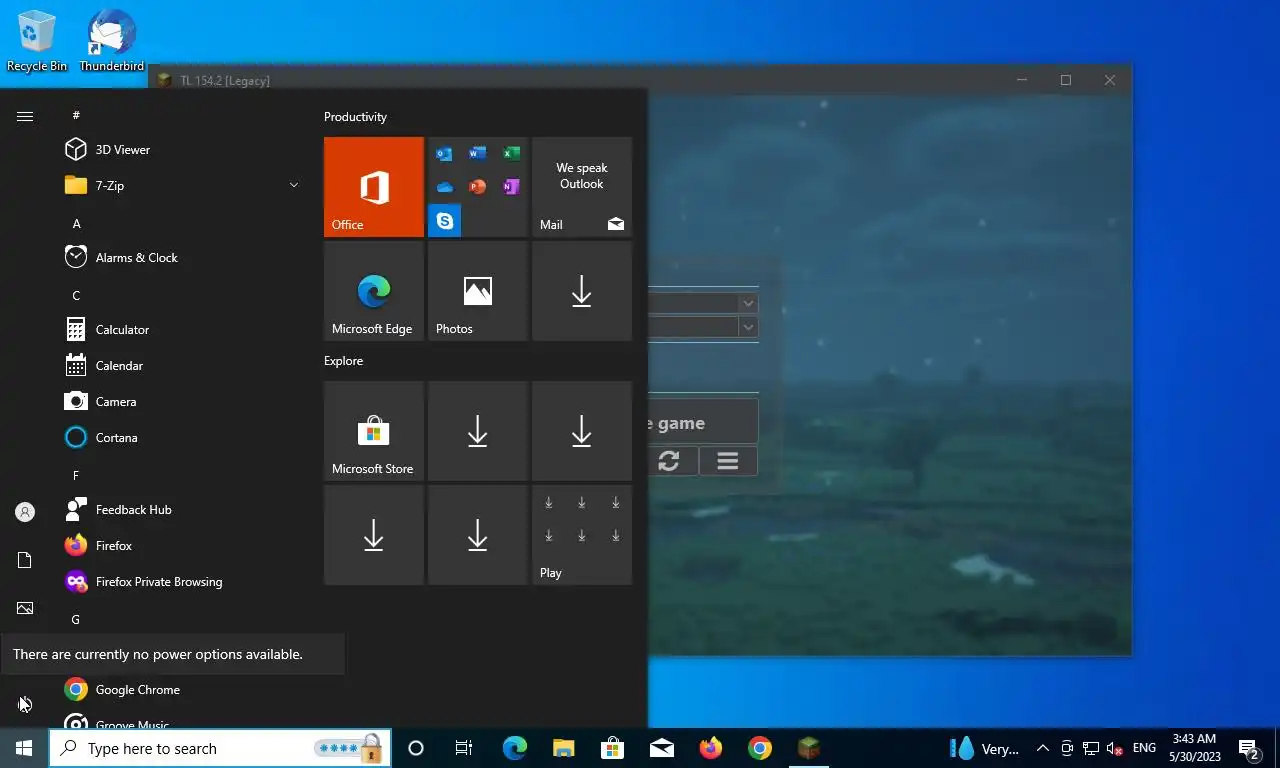Open Microsoft Edge from the taskbar
This screenshot has width=1280, height=768.
pos(514,748)
